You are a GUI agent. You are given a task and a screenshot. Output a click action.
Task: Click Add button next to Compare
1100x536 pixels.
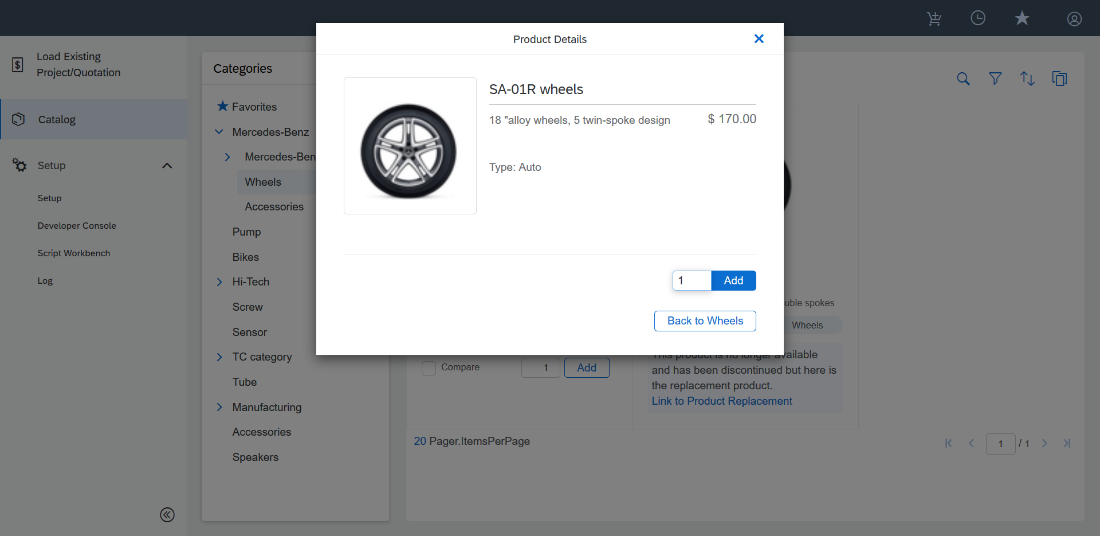(x=586, y=368)
